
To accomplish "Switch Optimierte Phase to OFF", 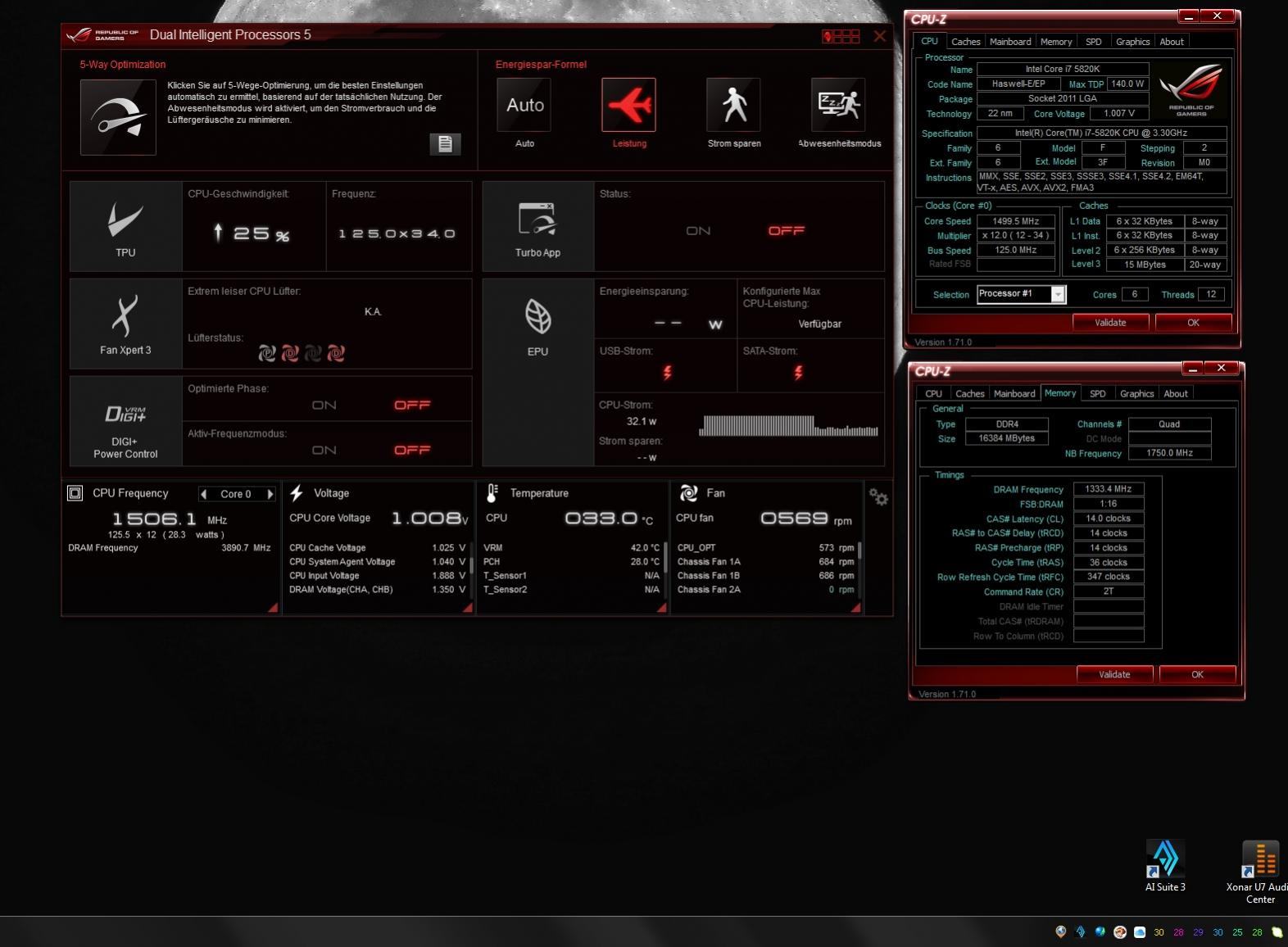I will (x=412, y=405).
